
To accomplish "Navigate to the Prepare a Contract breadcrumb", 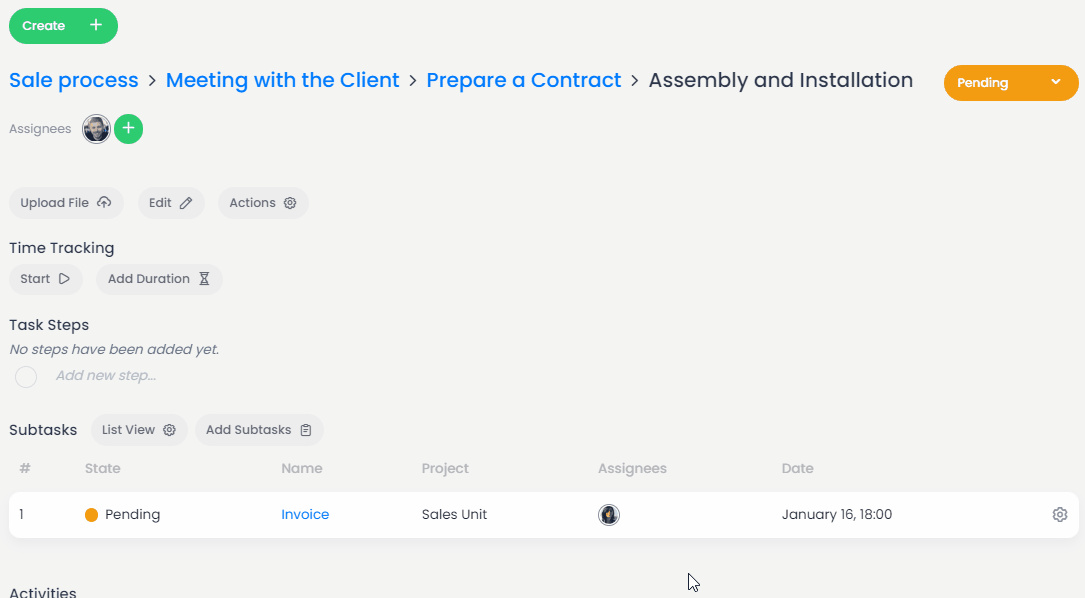I will click(x=523, y=80).
